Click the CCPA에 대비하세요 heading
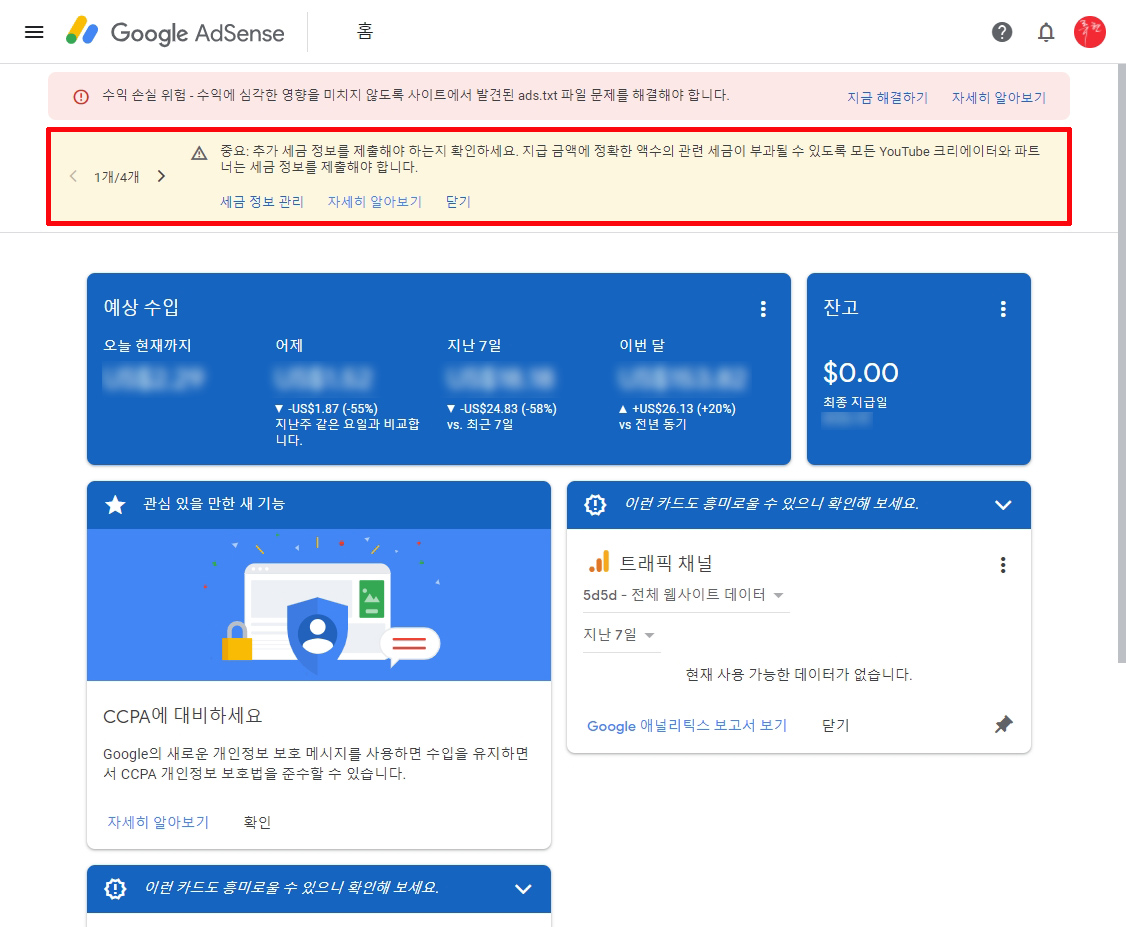Image resolution: width=1126 pixels, height=927 pixels. [182, 716]
